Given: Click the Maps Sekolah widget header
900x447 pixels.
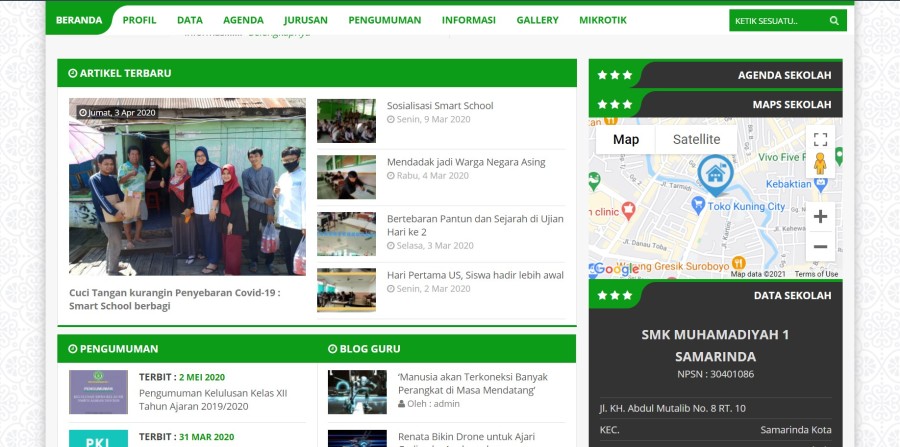Looking at the screenshot, I should click(x=715, y=104).
